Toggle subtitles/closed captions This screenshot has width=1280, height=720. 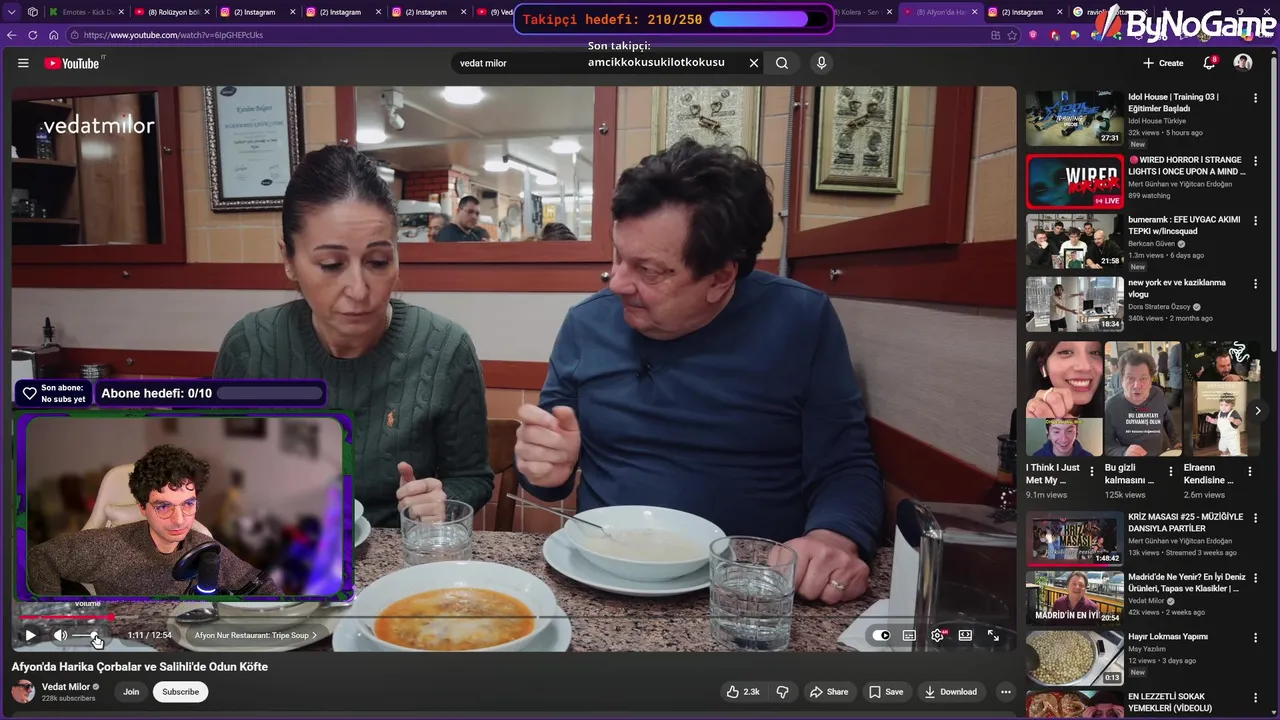[909, 635]
